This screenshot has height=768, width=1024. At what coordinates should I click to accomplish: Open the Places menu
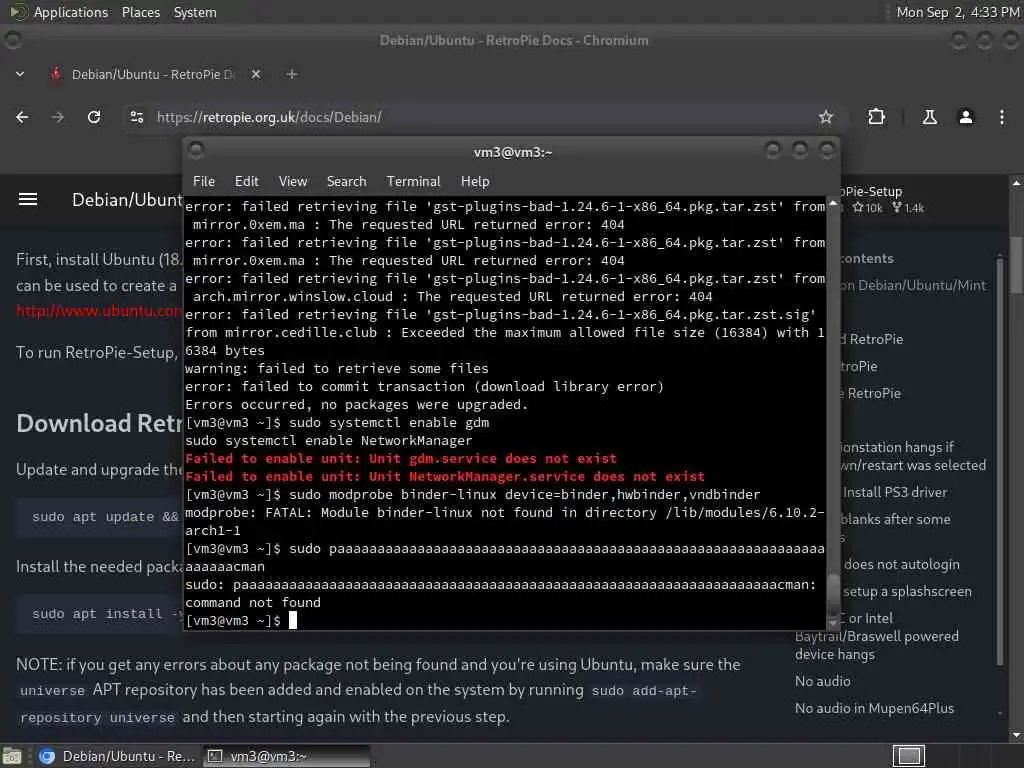click(x=140, y=12)
